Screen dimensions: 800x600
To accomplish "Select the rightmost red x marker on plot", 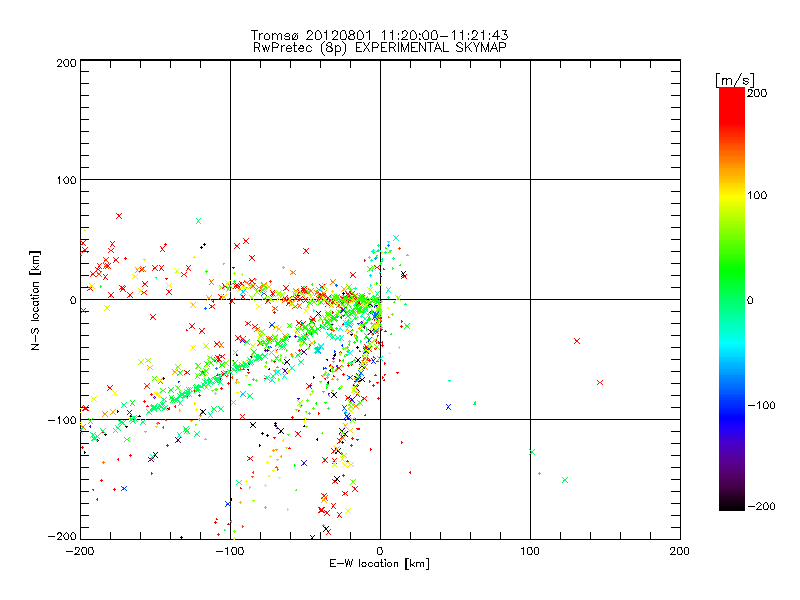I will point(600,382).
